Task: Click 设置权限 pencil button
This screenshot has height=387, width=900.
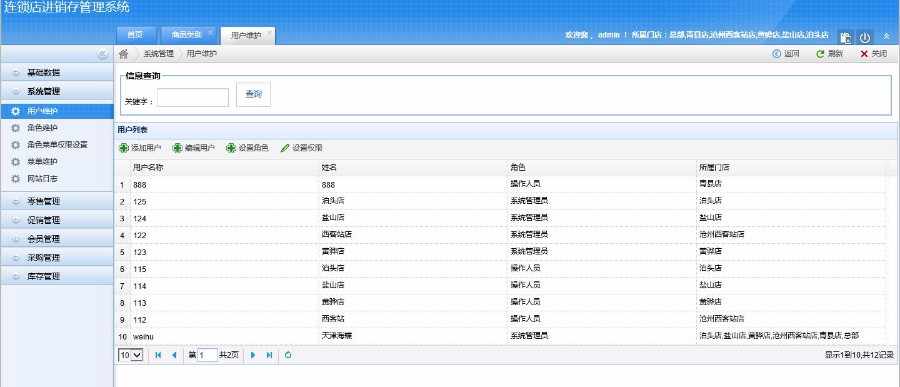Action: pyautogui.click(x=301, y=148)
